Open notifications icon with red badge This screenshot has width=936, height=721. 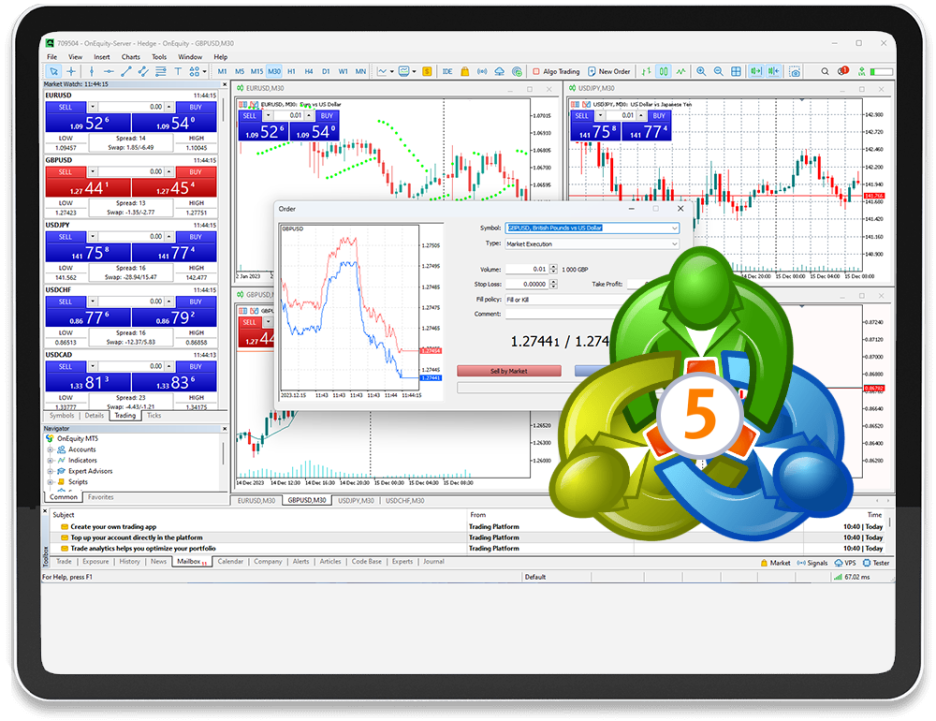tap(842, 71)
